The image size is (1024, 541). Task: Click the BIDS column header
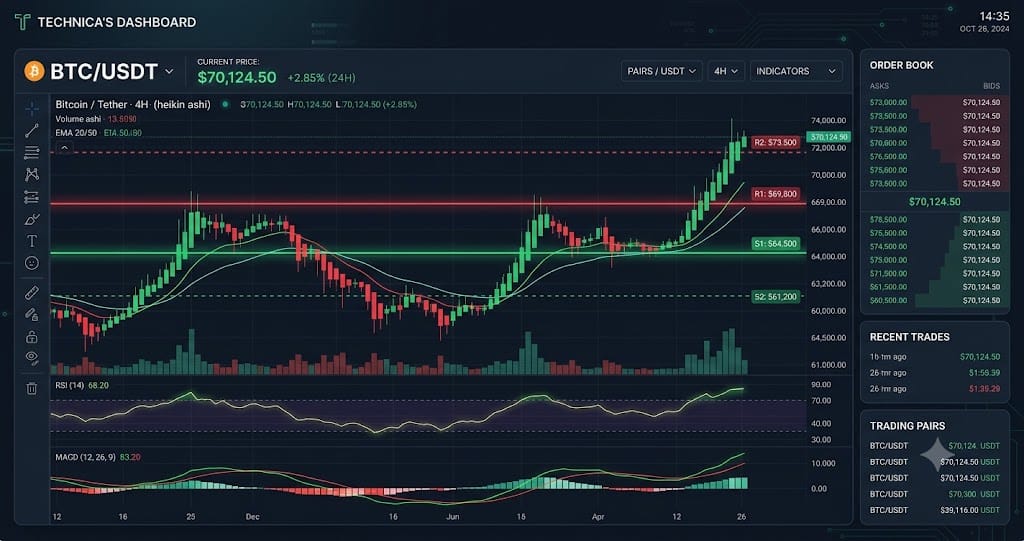(991, 86)
